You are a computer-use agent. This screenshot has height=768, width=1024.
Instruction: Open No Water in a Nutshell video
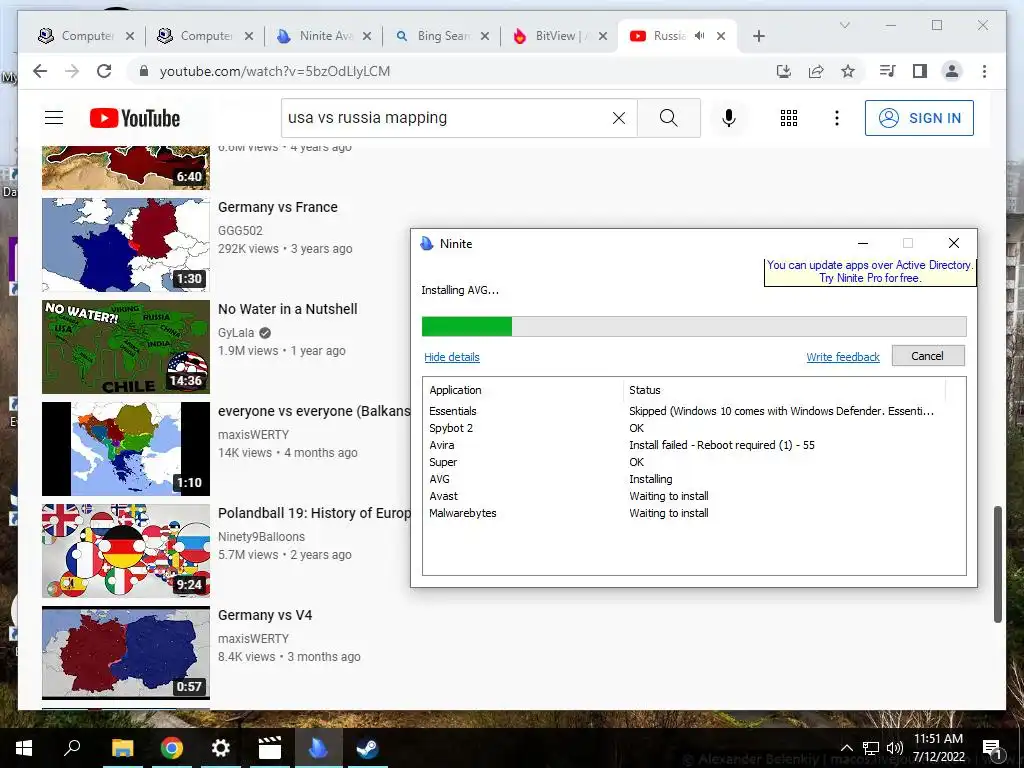point(287,309)
